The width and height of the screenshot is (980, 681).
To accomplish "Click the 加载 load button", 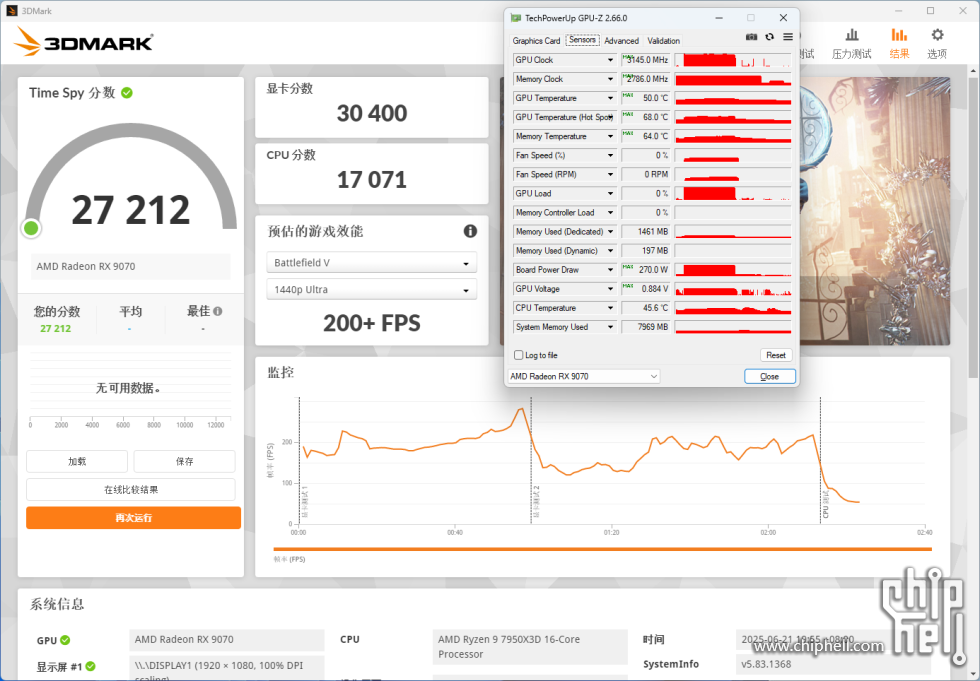I will (77, 461).
